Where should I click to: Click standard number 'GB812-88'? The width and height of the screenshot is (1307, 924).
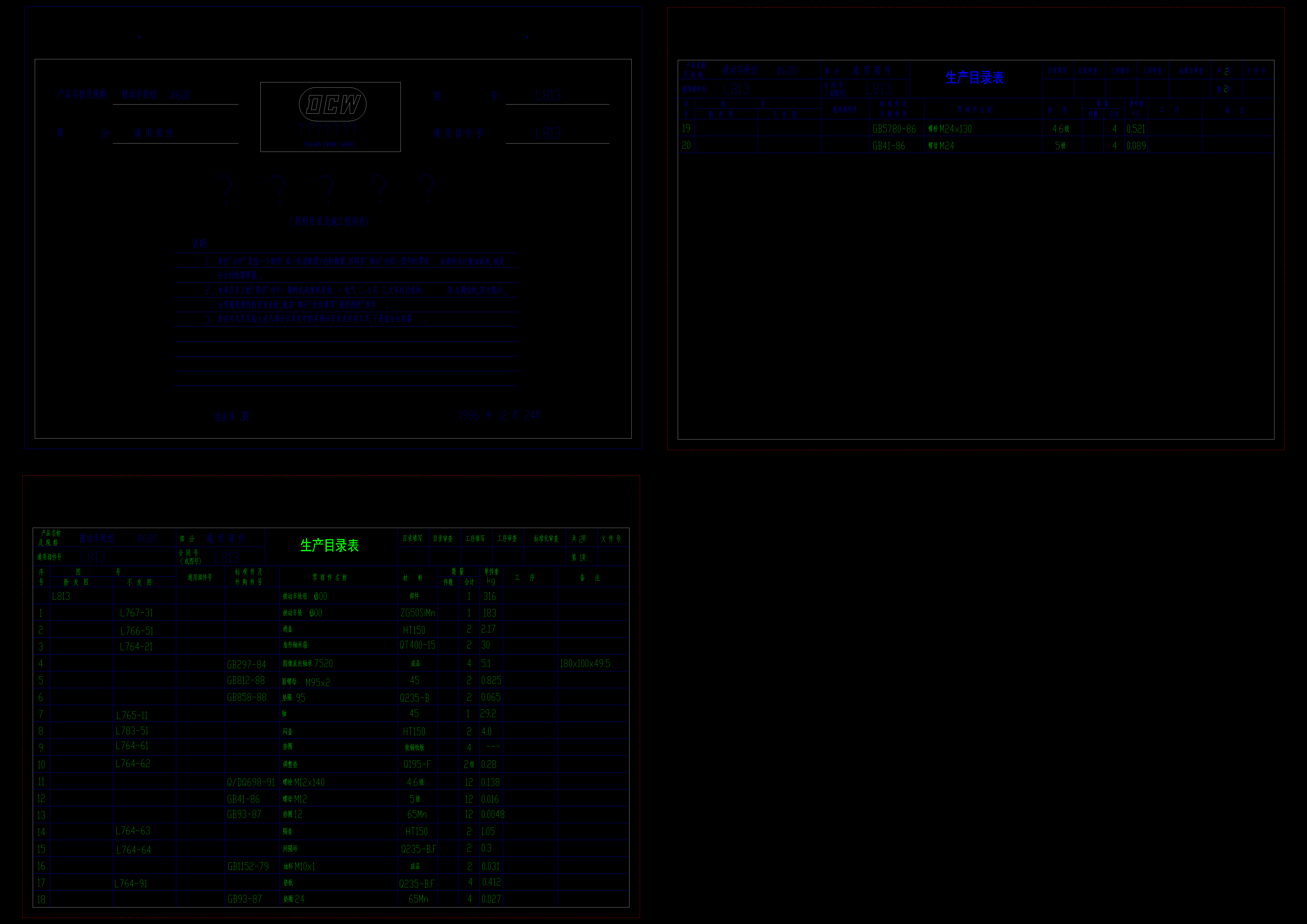click(x=246, y=680)
